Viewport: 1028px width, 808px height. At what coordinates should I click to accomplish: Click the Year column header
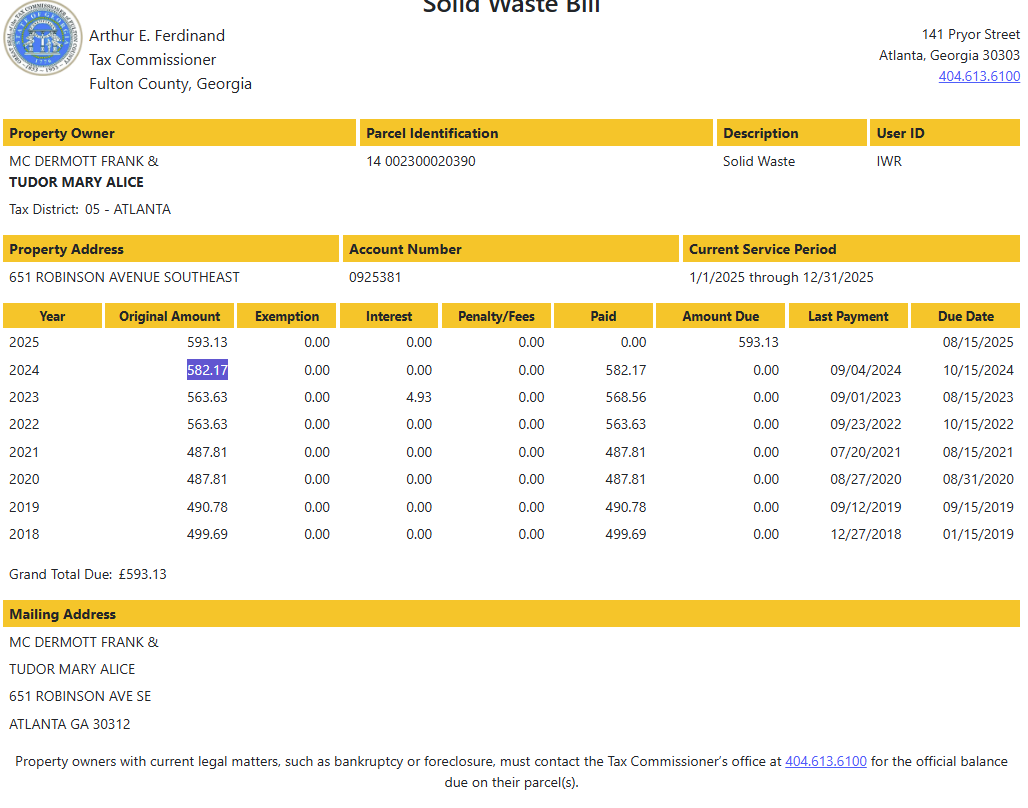[52, 316]
